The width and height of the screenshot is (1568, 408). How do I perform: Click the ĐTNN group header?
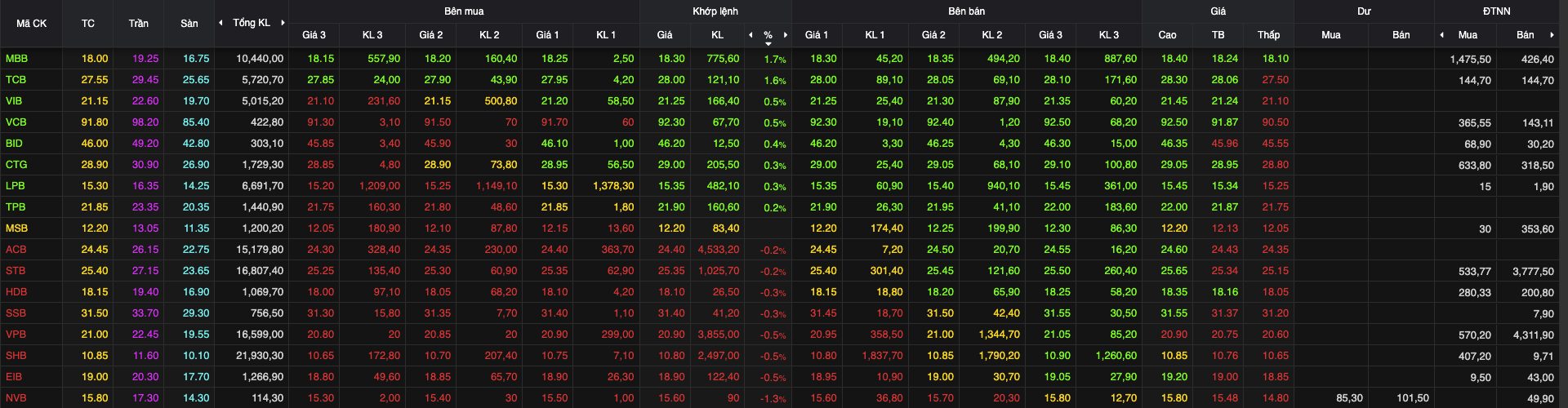pos(1497,11)
